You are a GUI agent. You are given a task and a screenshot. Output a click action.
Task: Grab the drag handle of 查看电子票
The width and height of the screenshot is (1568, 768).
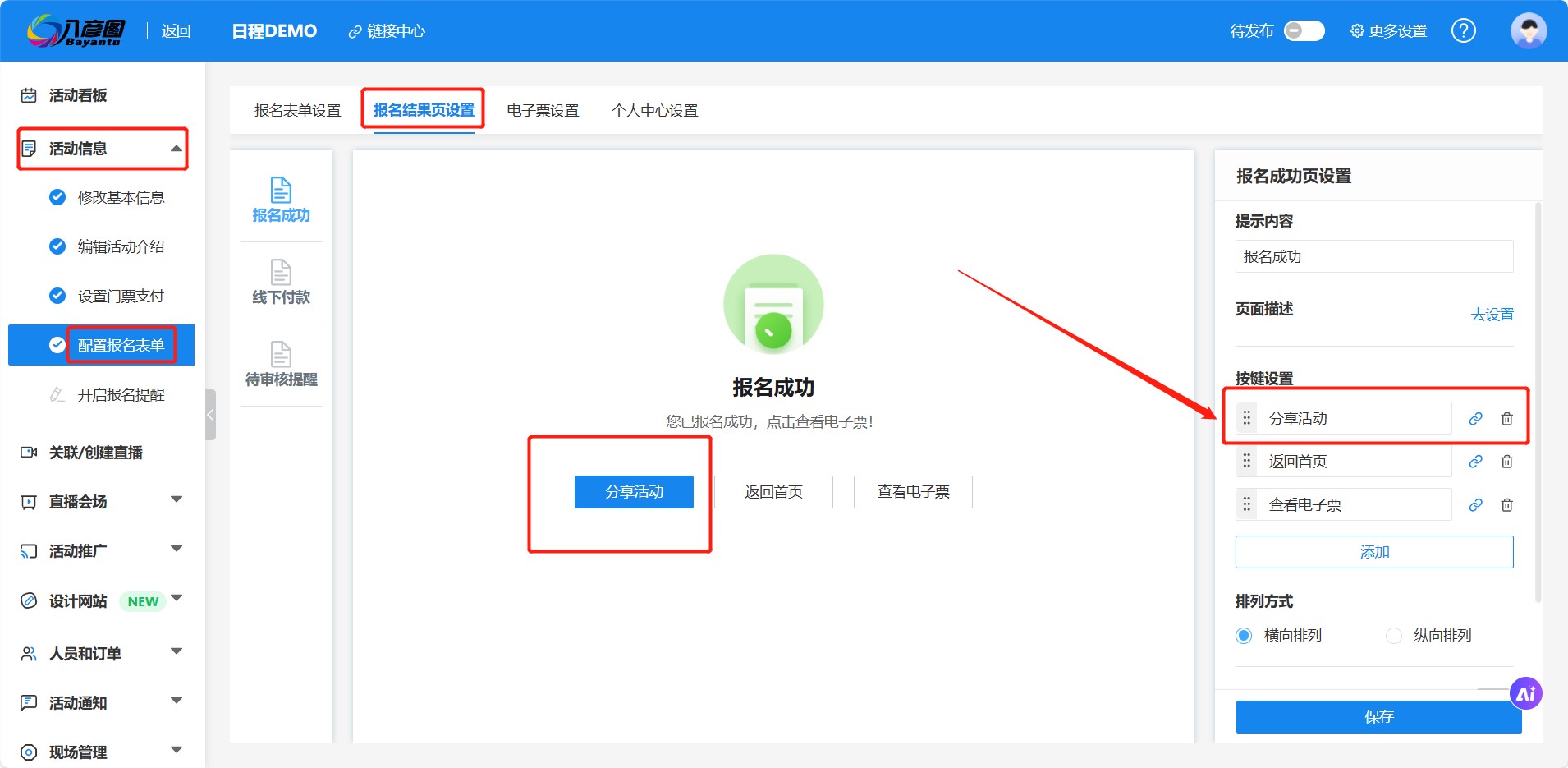(x=1246, y=504)
